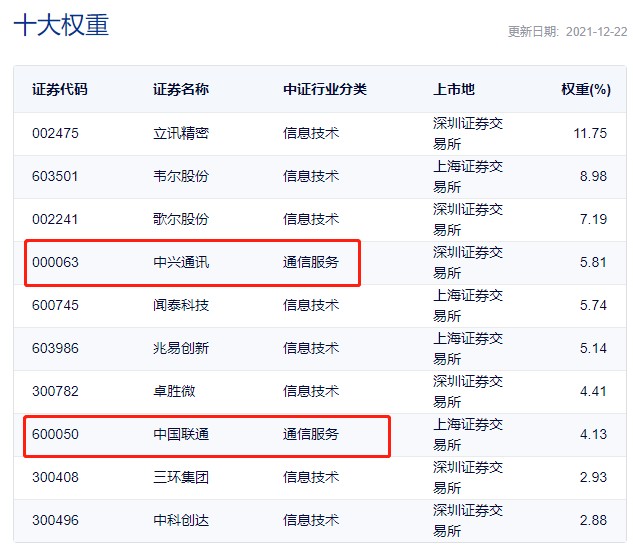633x547 pixels.
Task: Click weight value 4.13
Action: coord(593,434)
